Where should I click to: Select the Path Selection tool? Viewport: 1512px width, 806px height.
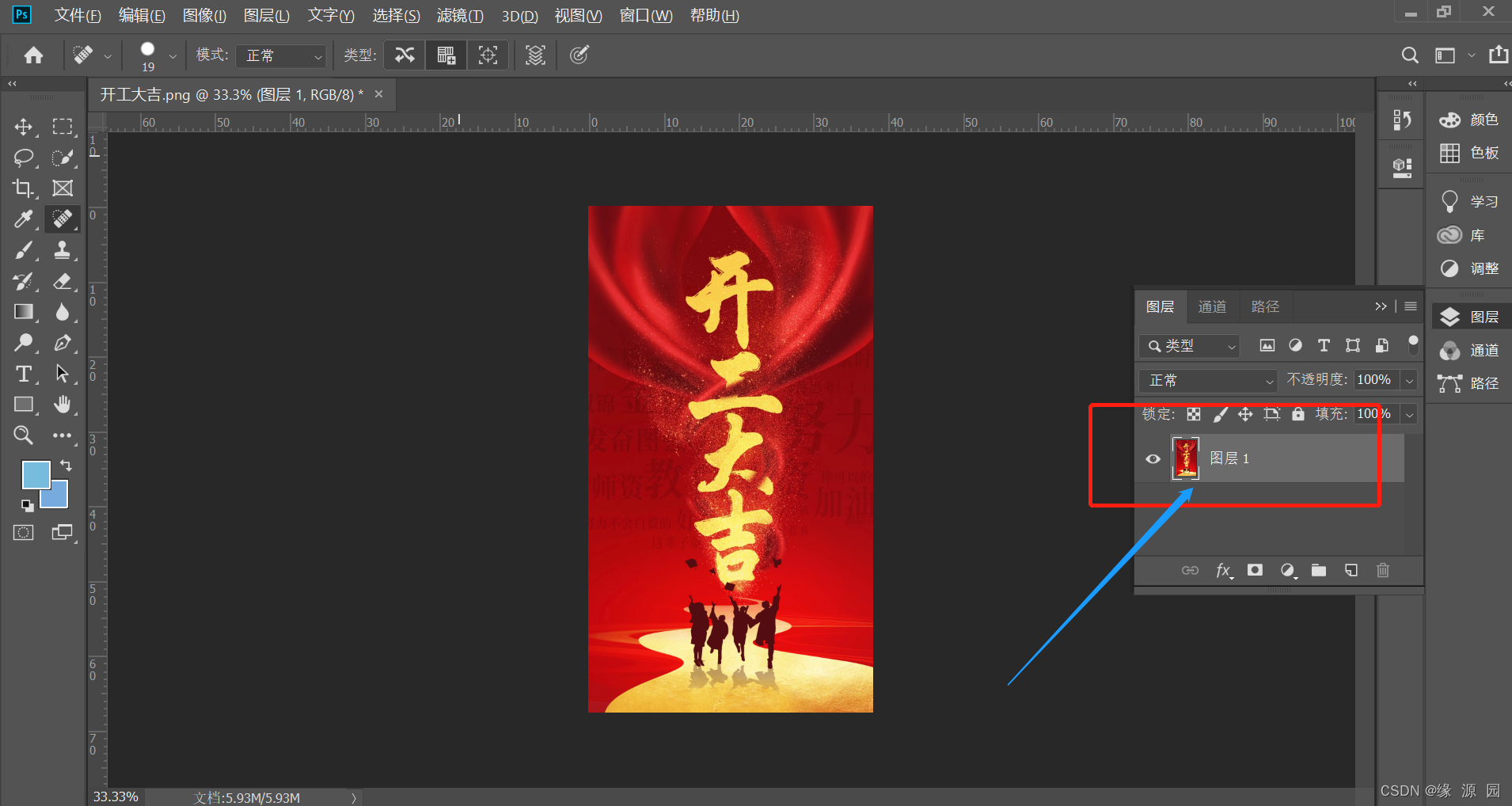coord(63,374)
